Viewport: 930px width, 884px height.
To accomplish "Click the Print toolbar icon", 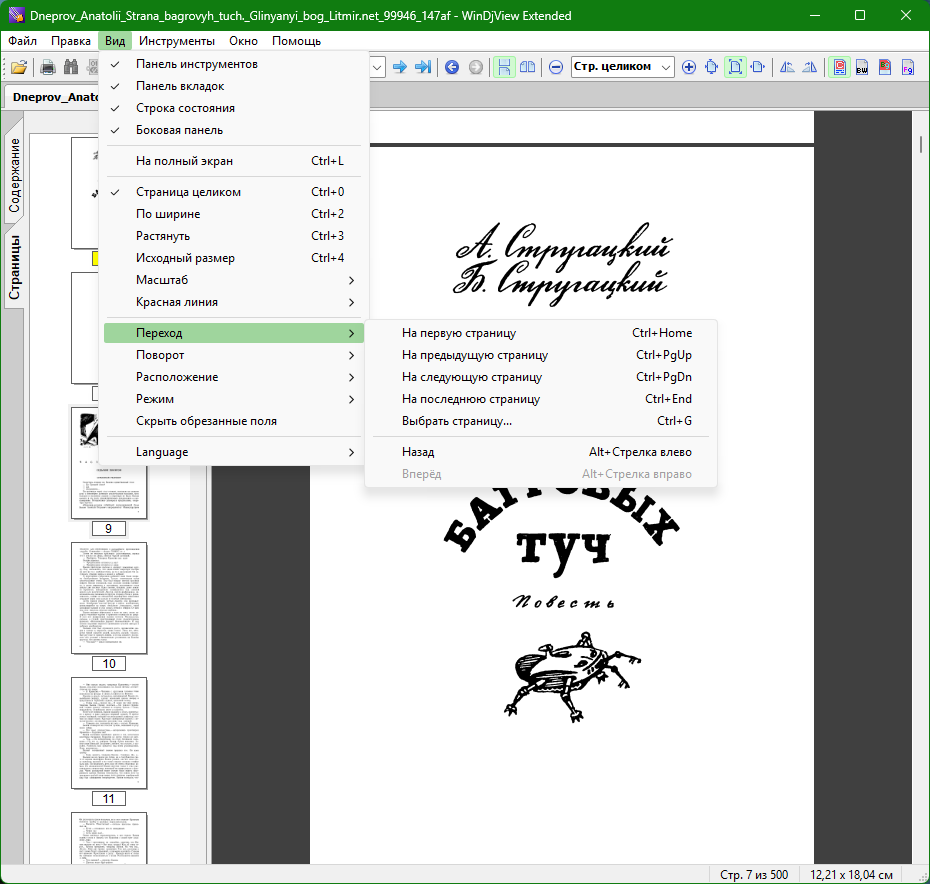I will 48,67.
